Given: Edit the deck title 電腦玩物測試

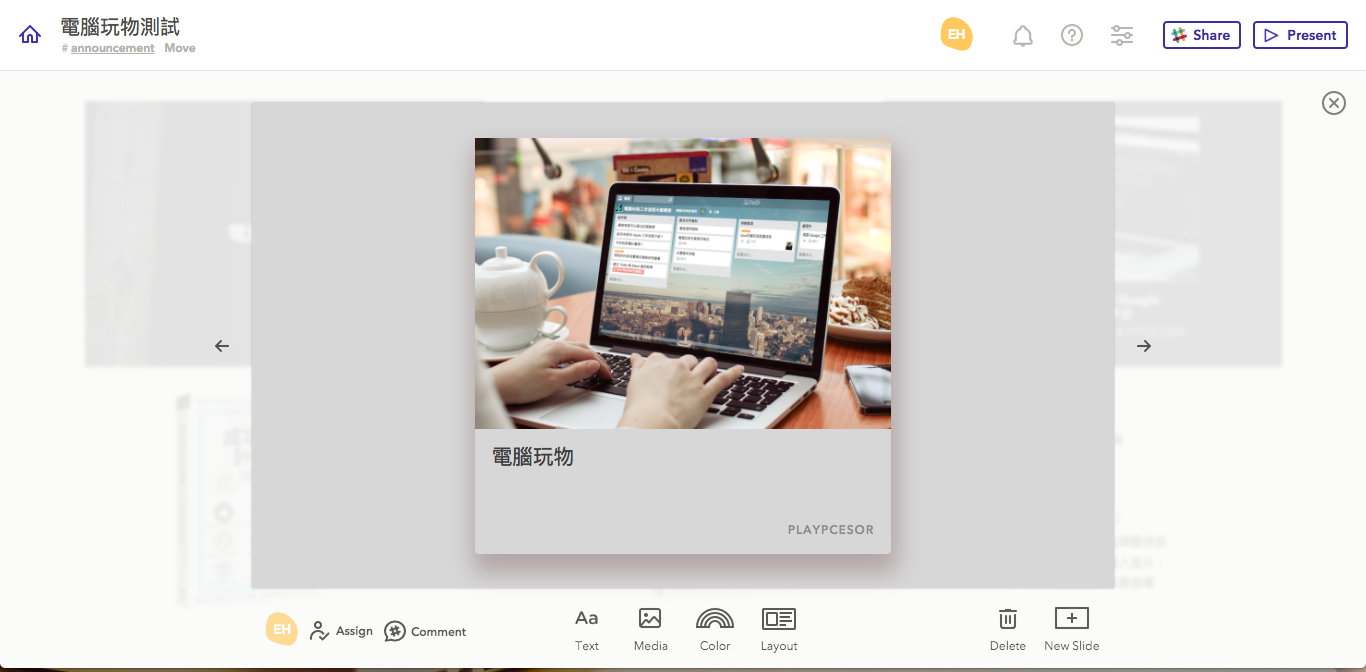Looking at the screenshot, I should pos(120,26).
